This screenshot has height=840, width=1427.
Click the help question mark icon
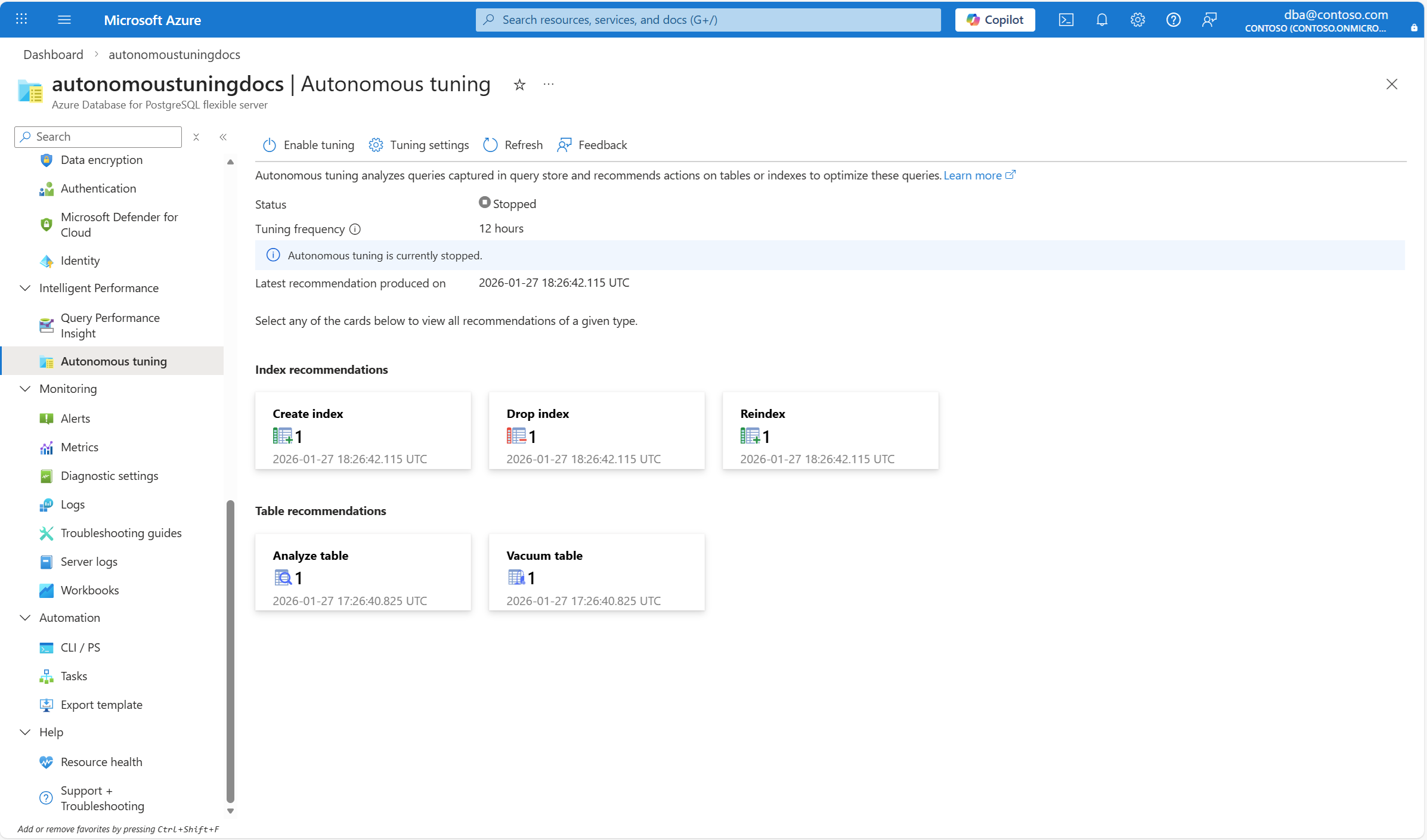(x=1173, y=20)
